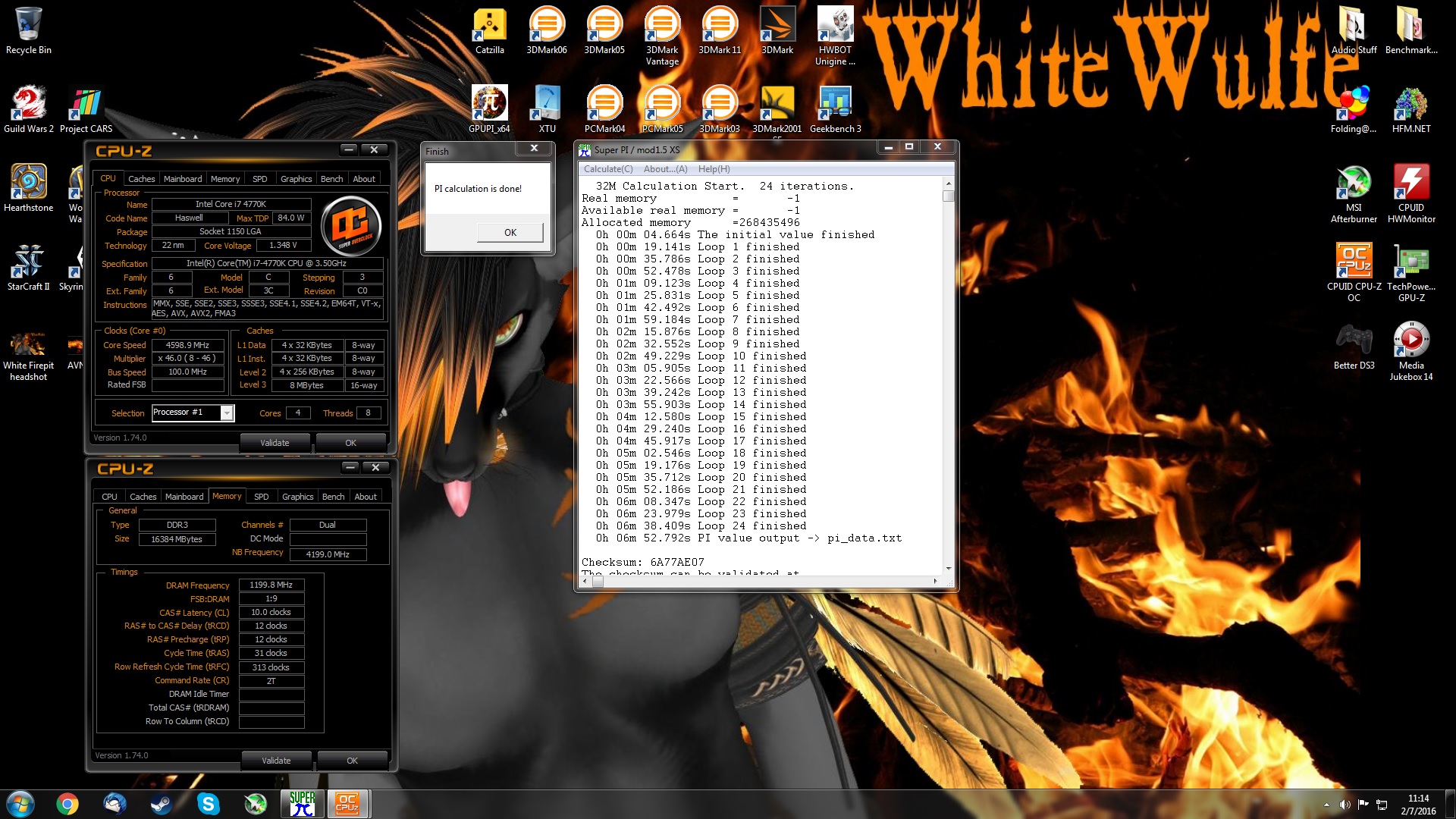Click Validate in upper CPU-Z window
1456x819 pixels.
pyautogui.click(x=275, y=443)
